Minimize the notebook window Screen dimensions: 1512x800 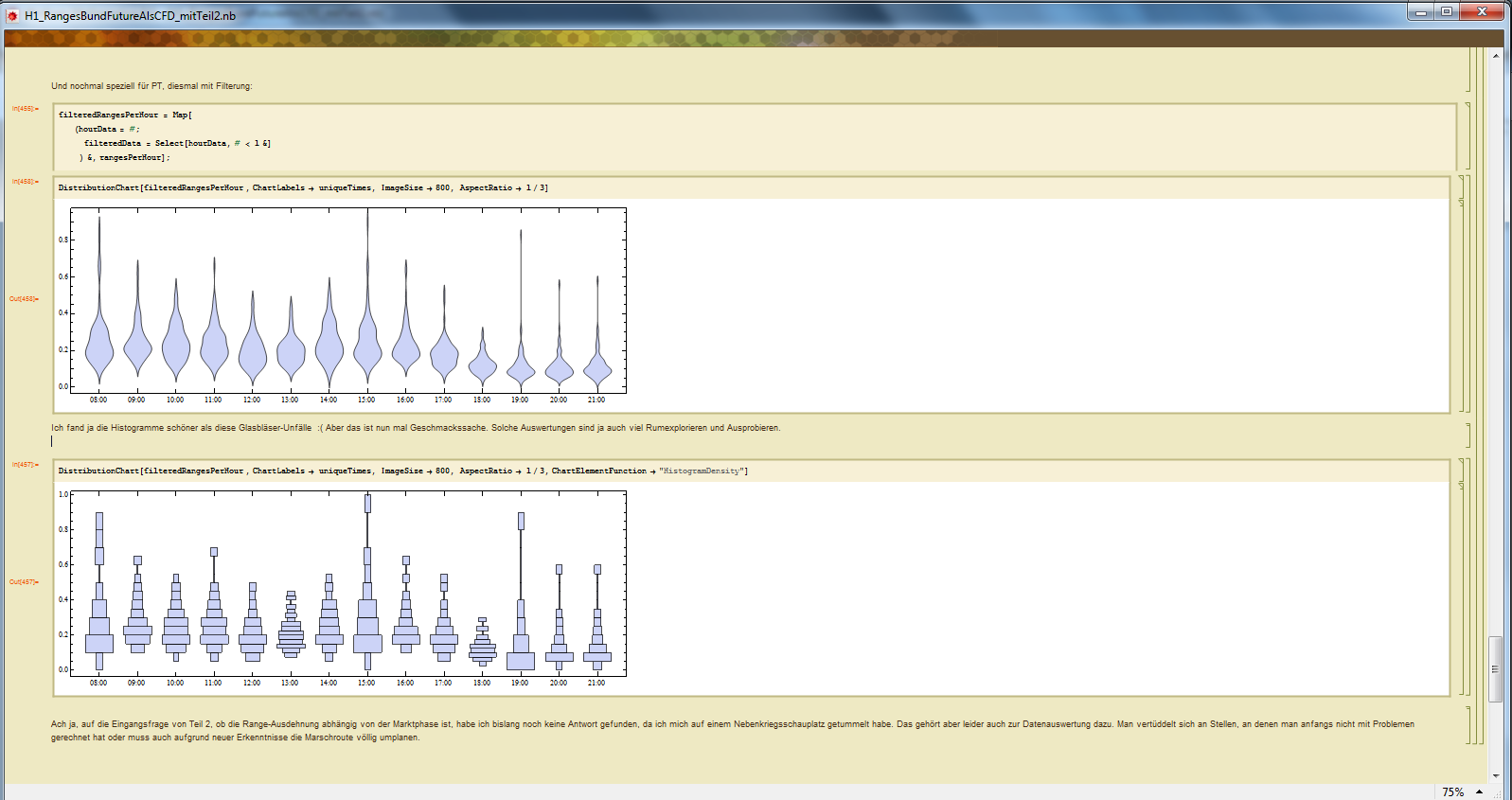pyautogui.click(x=1420, y=11)
